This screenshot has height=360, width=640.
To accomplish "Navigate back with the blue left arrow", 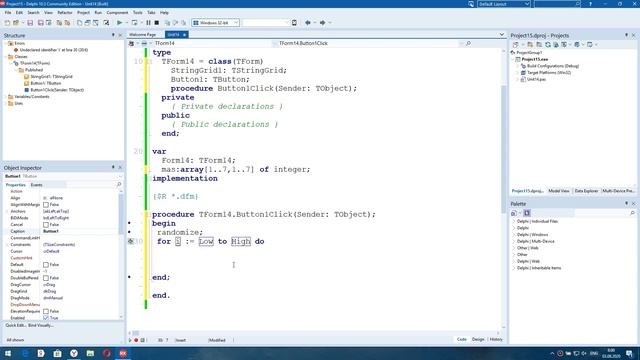I will point(308,23).
